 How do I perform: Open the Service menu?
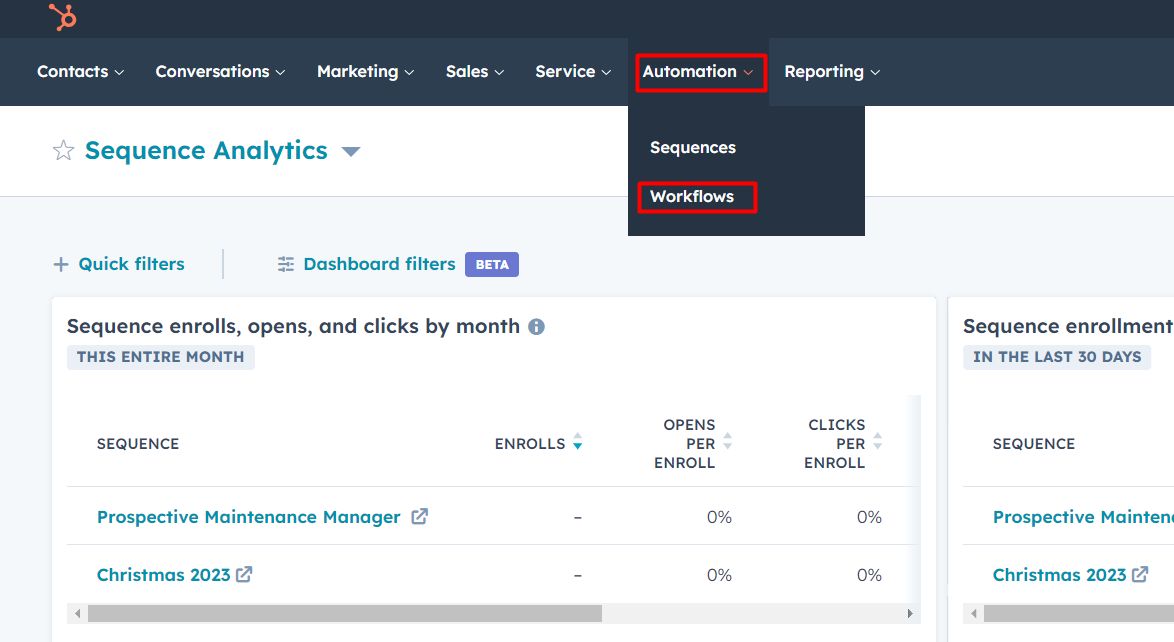[573, 71]
